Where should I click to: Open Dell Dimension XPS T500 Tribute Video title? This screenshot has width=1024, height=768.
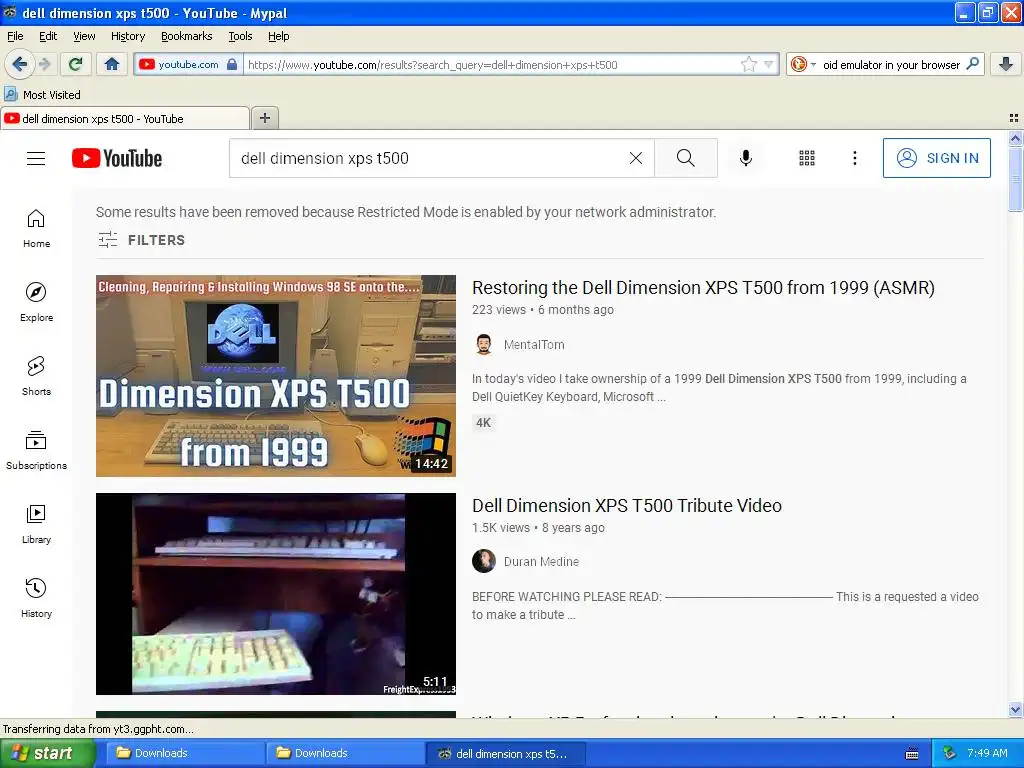627,505
